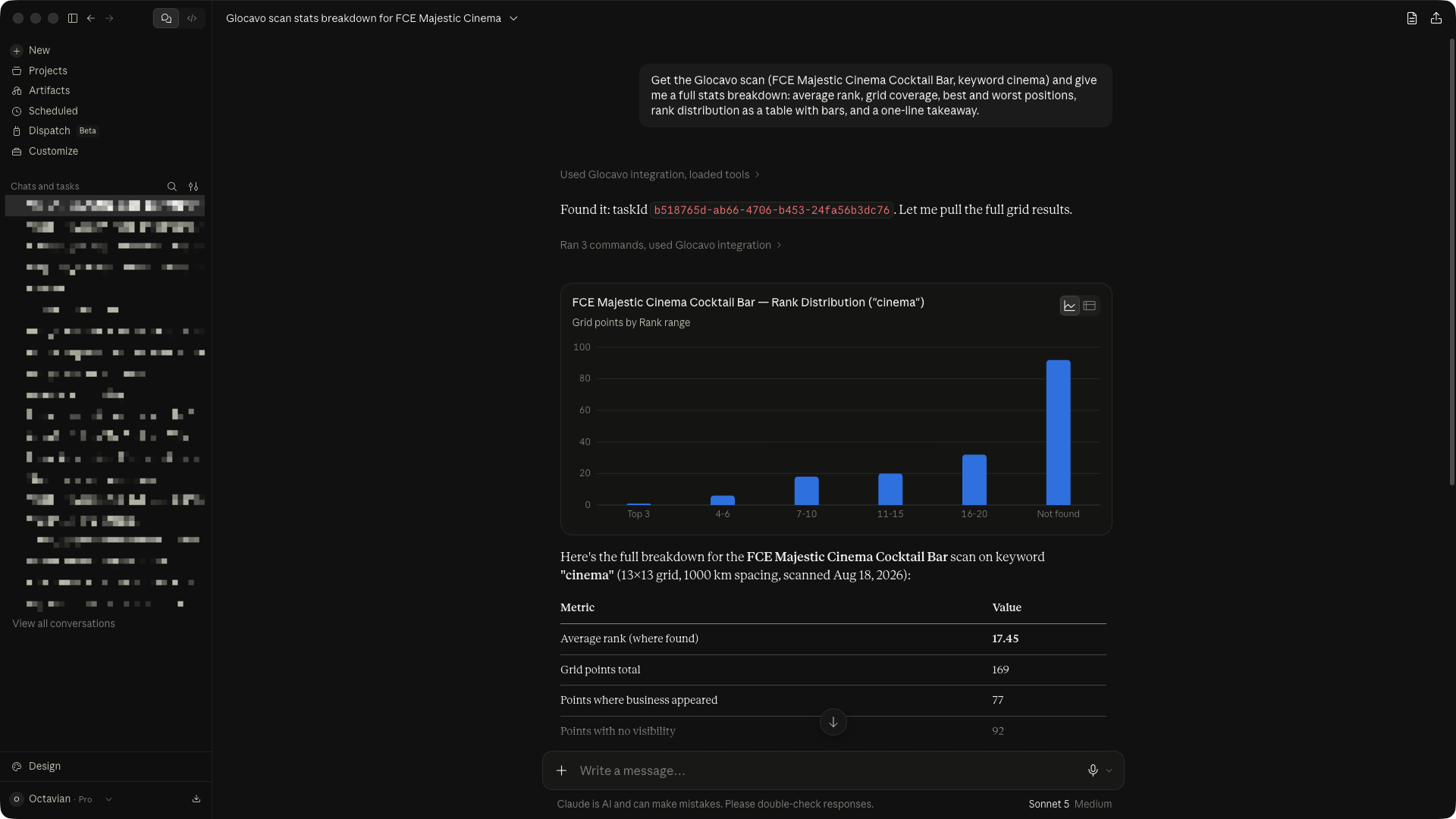Click the '7-10' bar in chart
The image size is (1456, 819).
(806, 491)
